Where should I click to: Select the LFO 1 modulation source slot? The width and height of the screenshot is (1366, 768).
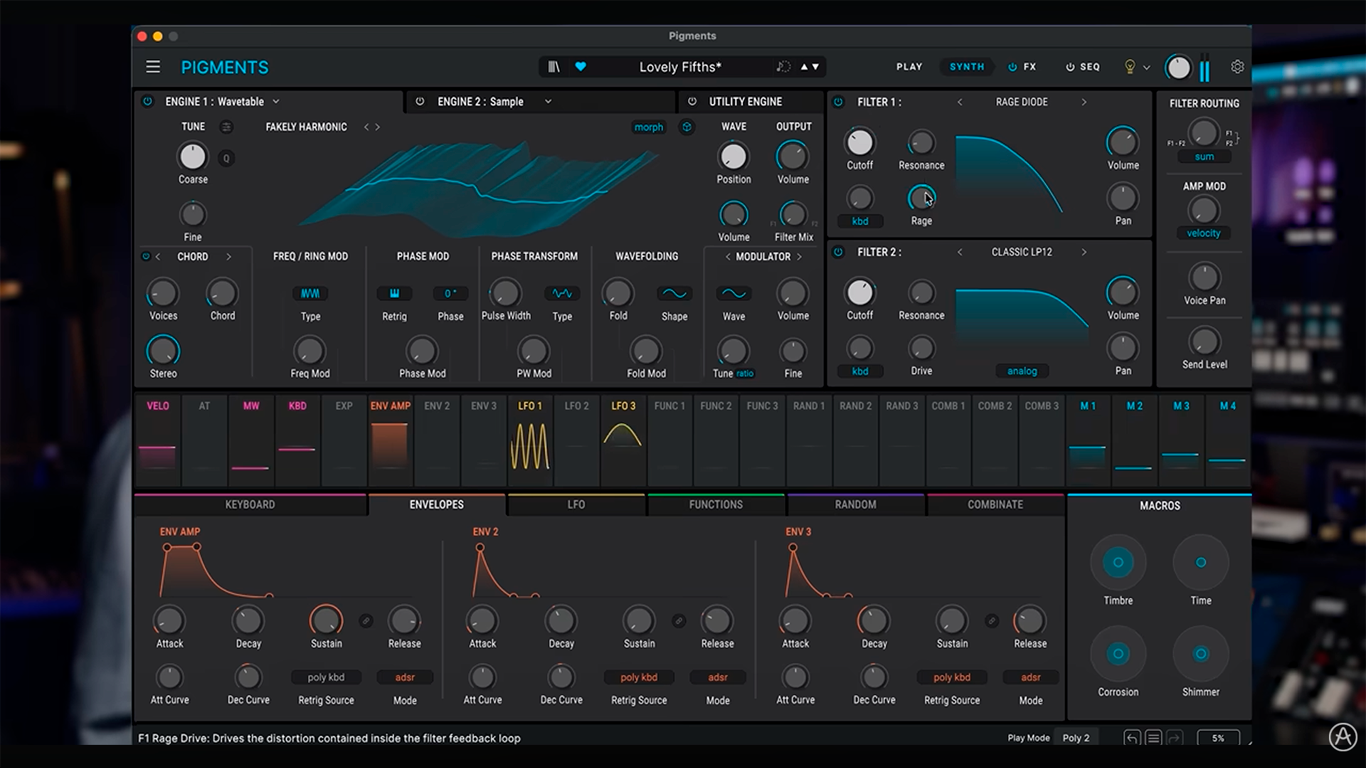pyautogui.click(x=530, y=436)
